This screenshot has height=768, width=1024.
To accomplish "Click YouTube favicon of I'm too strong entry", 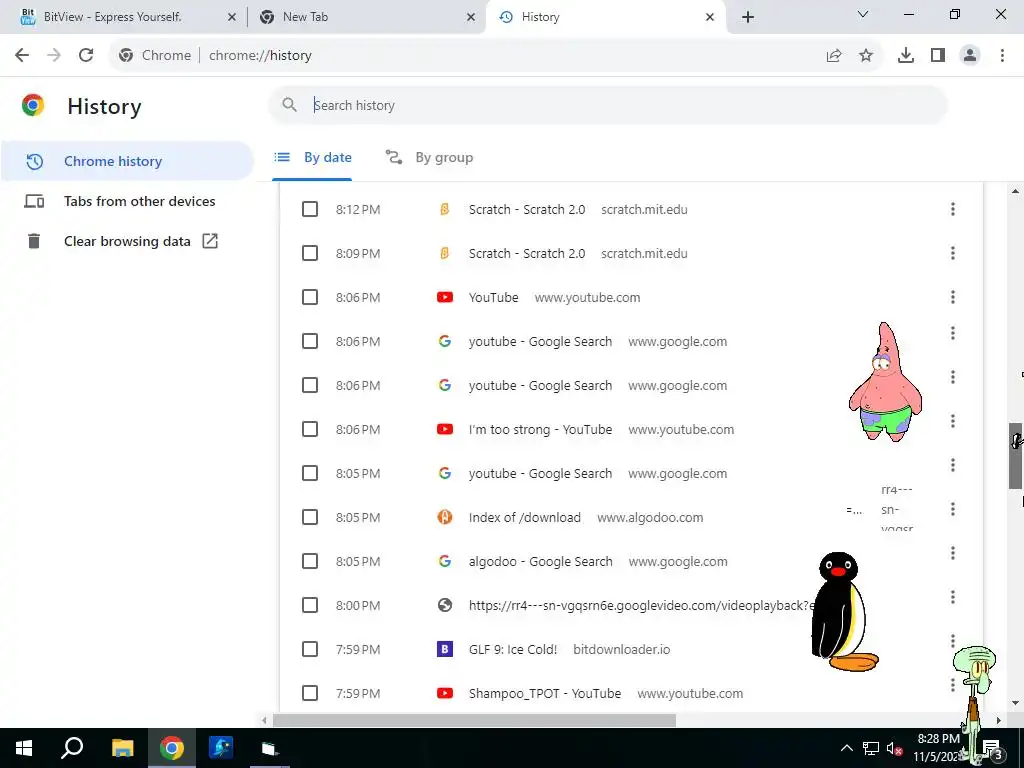I will 445,429.
